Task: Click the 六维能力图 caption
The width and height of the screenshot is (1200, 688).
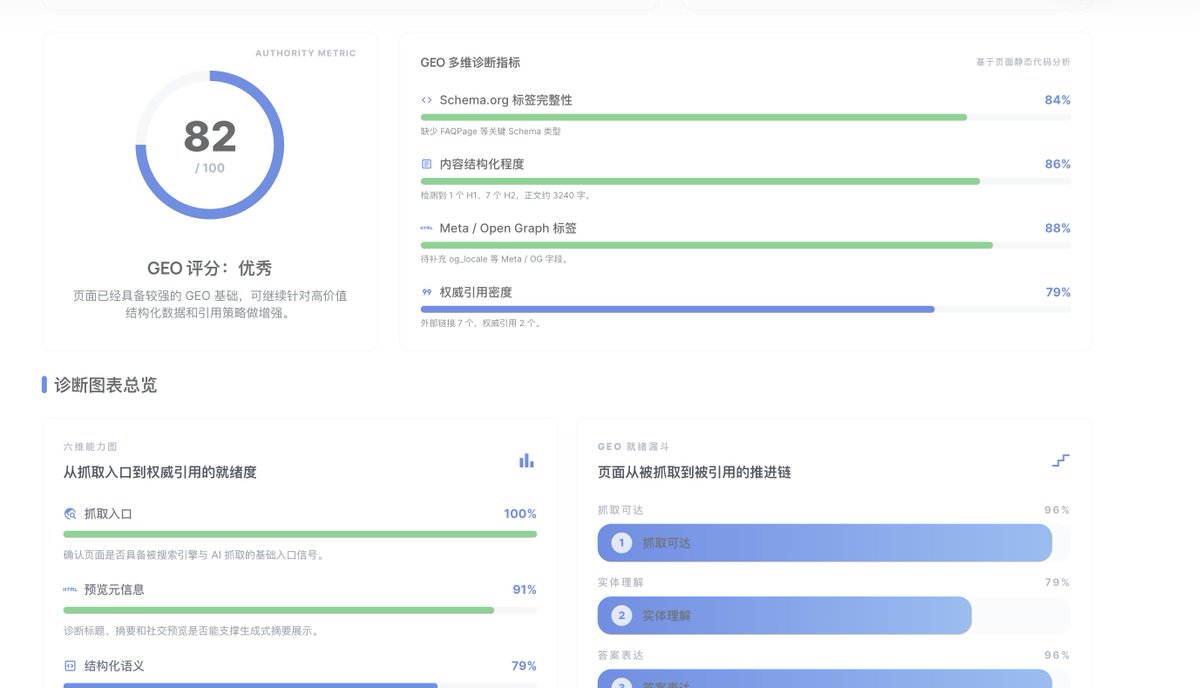Action: [x=90, y=447]
